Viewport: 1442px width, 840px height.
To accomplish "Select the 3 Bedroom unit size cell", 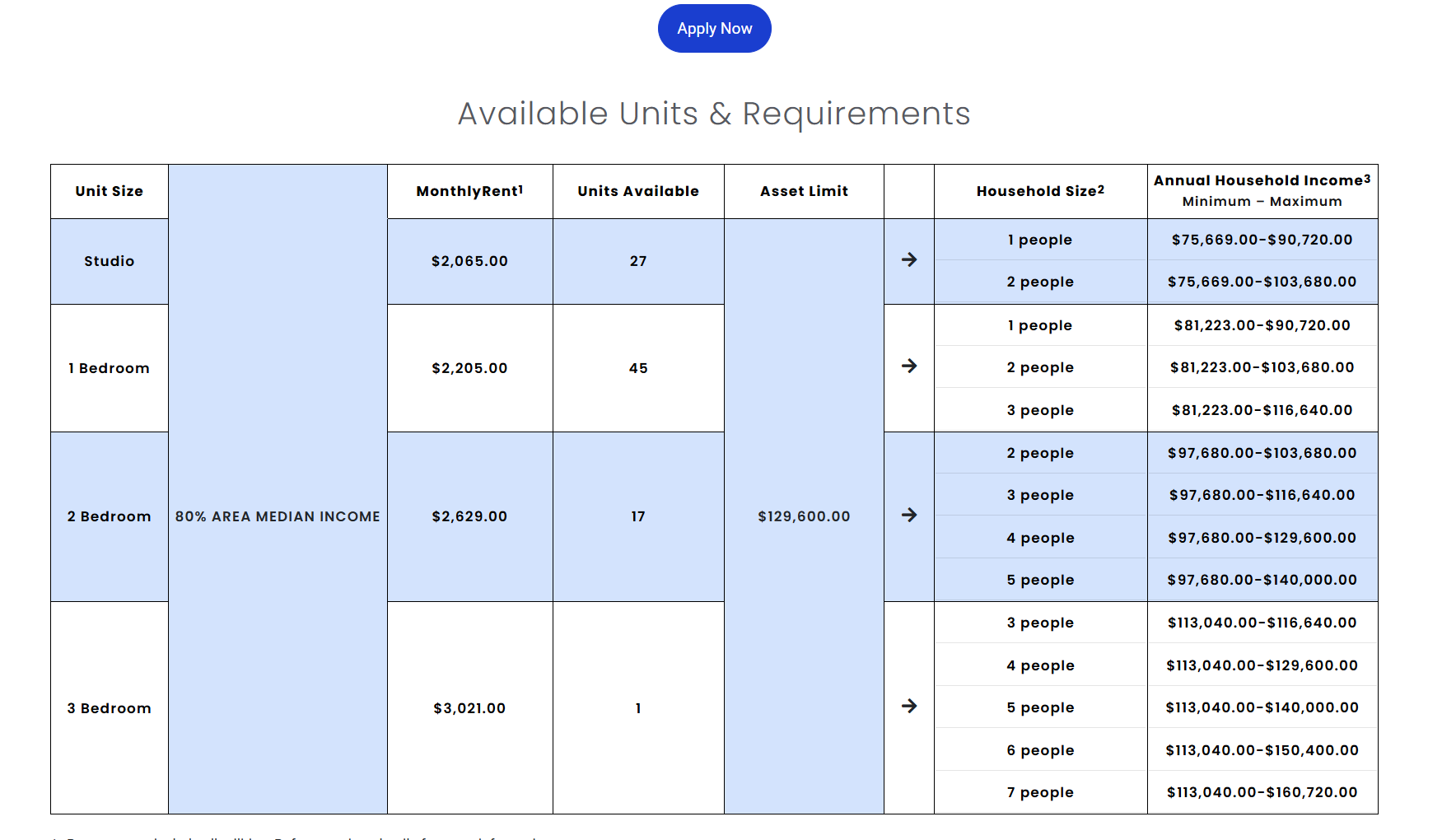I will point(110,708).
